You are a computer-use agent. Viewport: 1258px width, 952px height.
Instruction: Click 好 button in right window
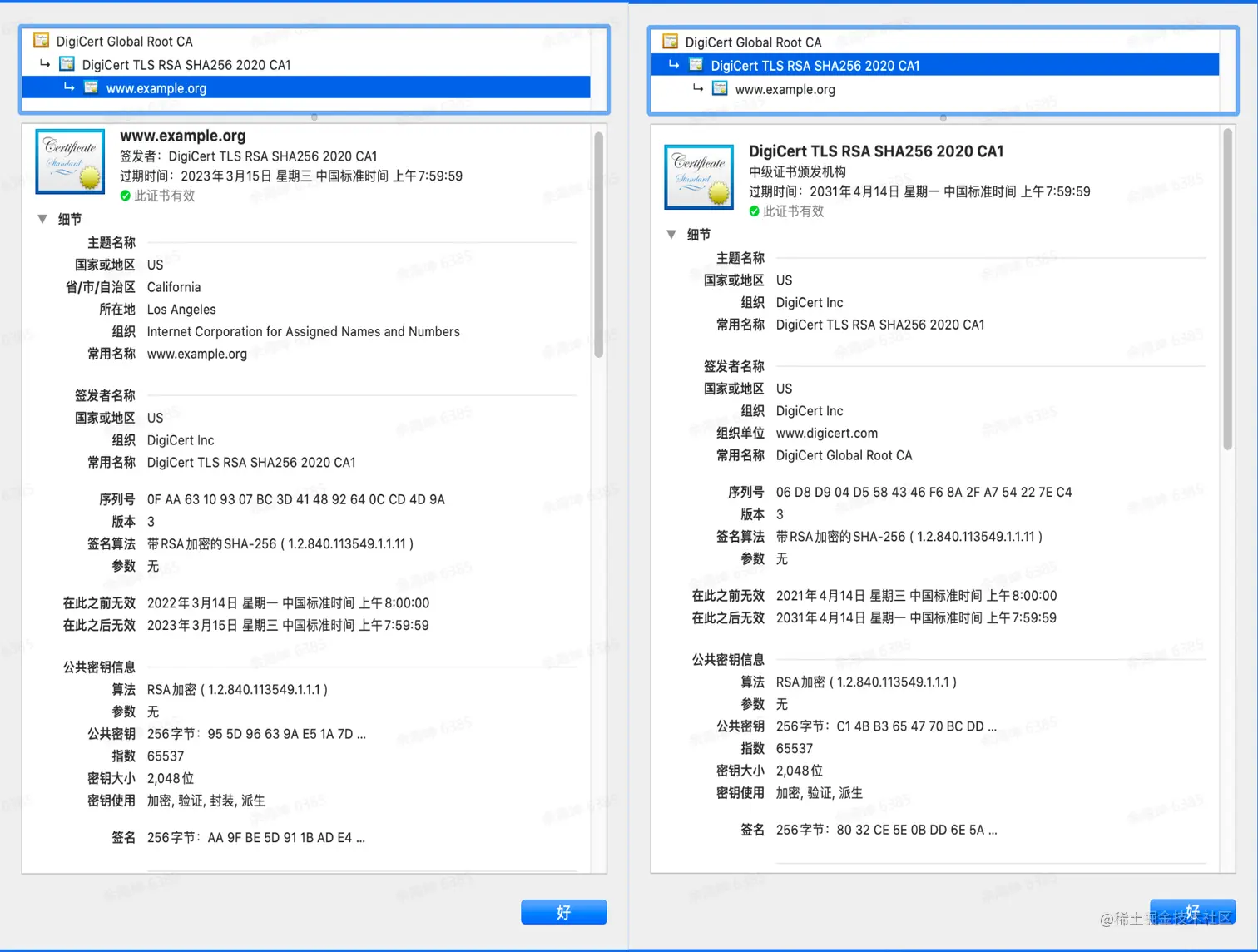click(x=1193, y=912)
